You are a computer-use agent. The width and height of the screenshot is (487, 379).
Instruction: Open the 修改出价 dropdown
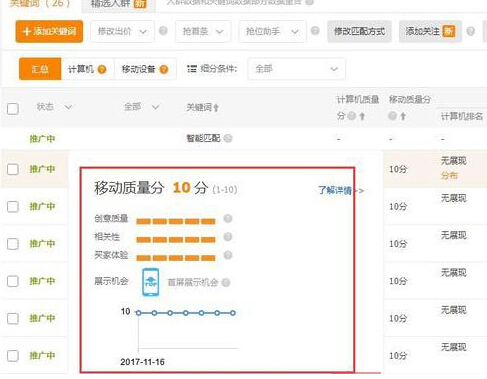pyautogui.click(x=122, y=31)
